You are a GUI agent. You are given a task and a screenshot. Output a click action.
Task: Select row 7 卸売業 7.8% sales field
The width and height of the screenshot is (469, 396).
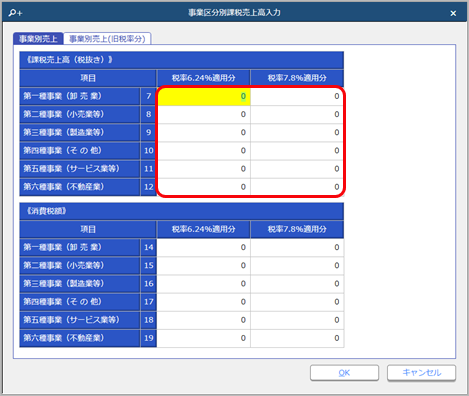tap(297, 96)
